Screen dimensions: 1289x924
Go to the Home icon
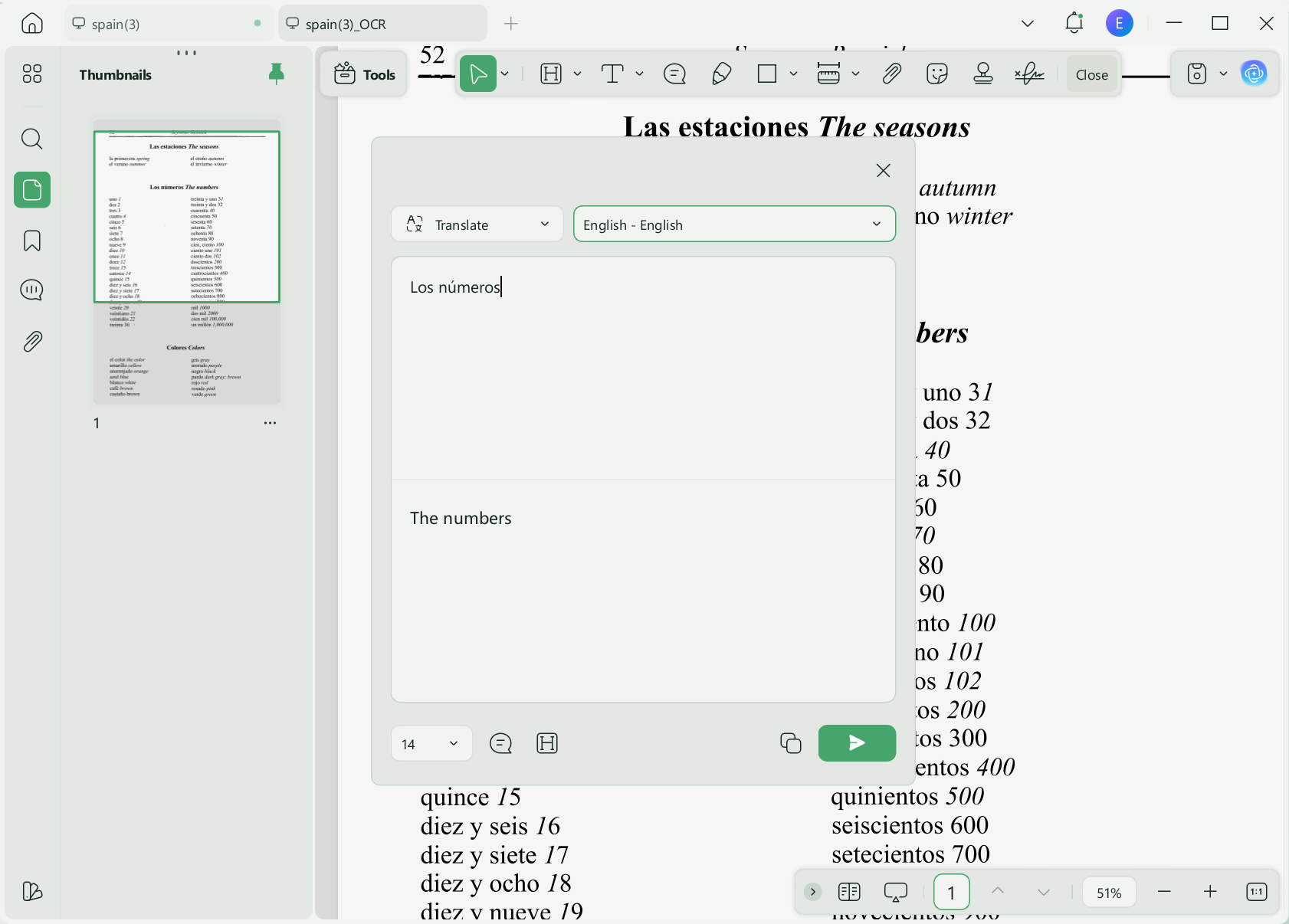tap(31, 24)
